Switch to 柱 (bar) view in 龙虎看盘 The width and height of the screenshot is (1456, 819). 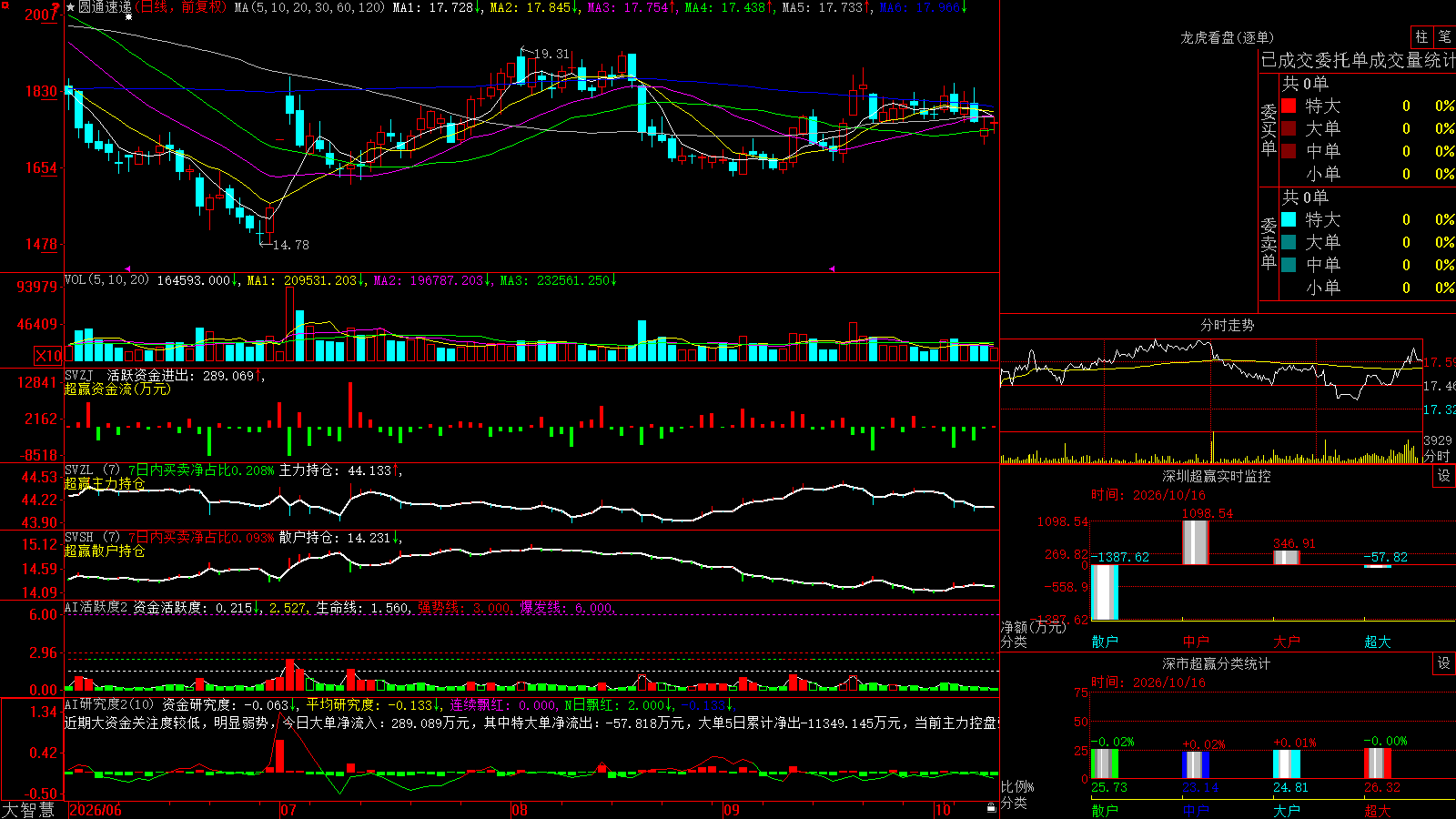(x=1421, y=36)
